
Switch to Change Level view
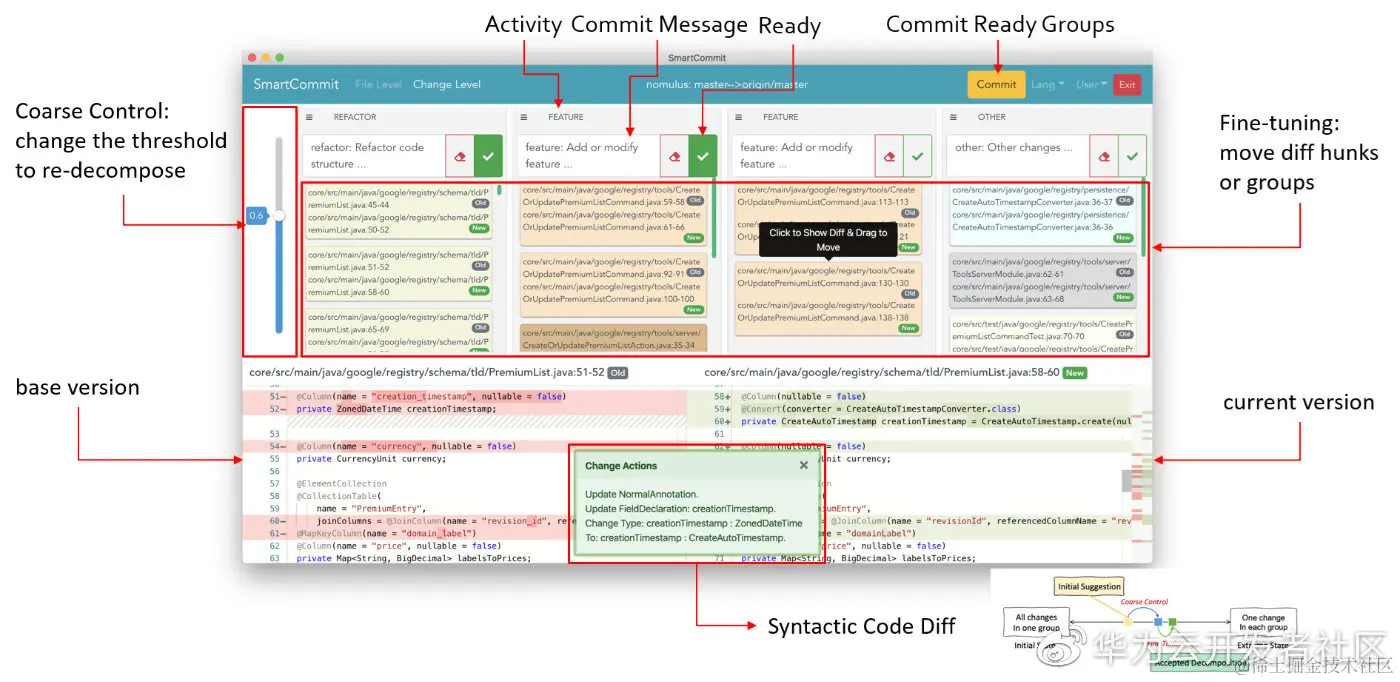pyautogui.click(x=446, y=85)
